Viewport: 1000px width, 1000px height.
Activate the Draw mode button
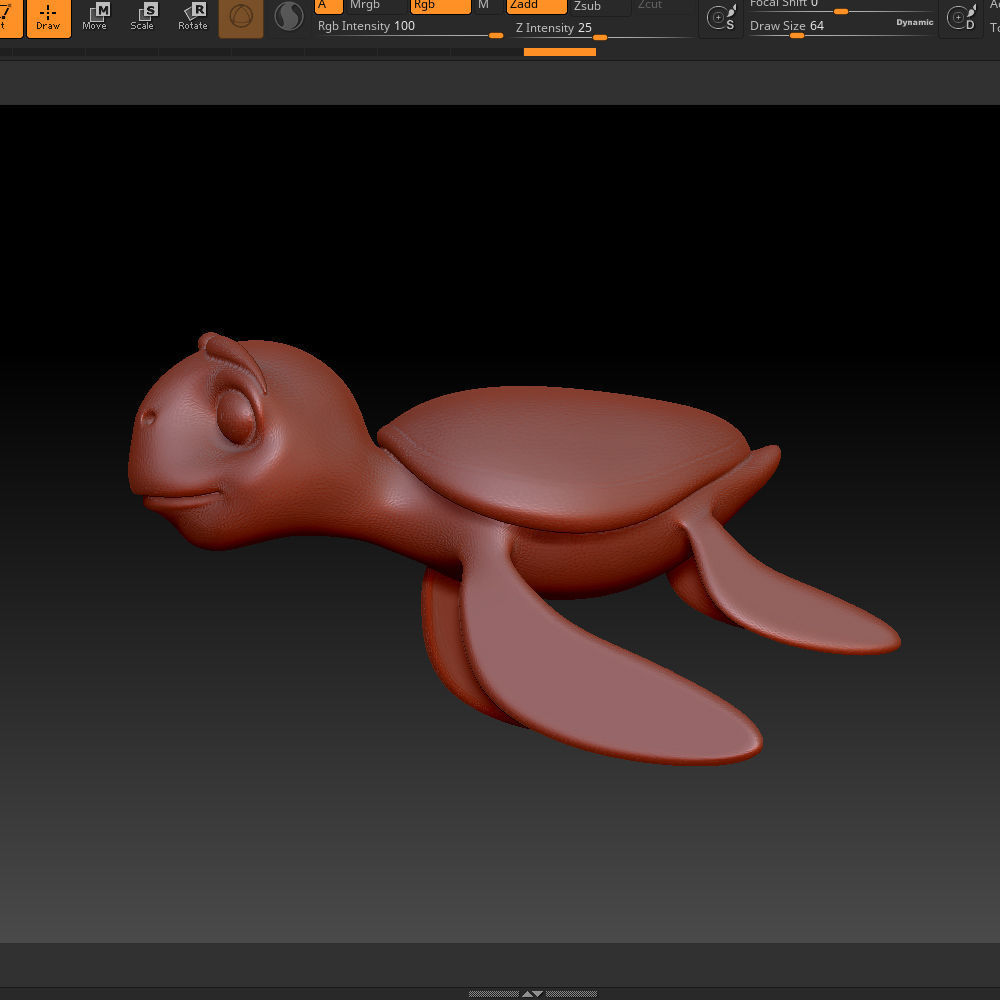[48, 18]
